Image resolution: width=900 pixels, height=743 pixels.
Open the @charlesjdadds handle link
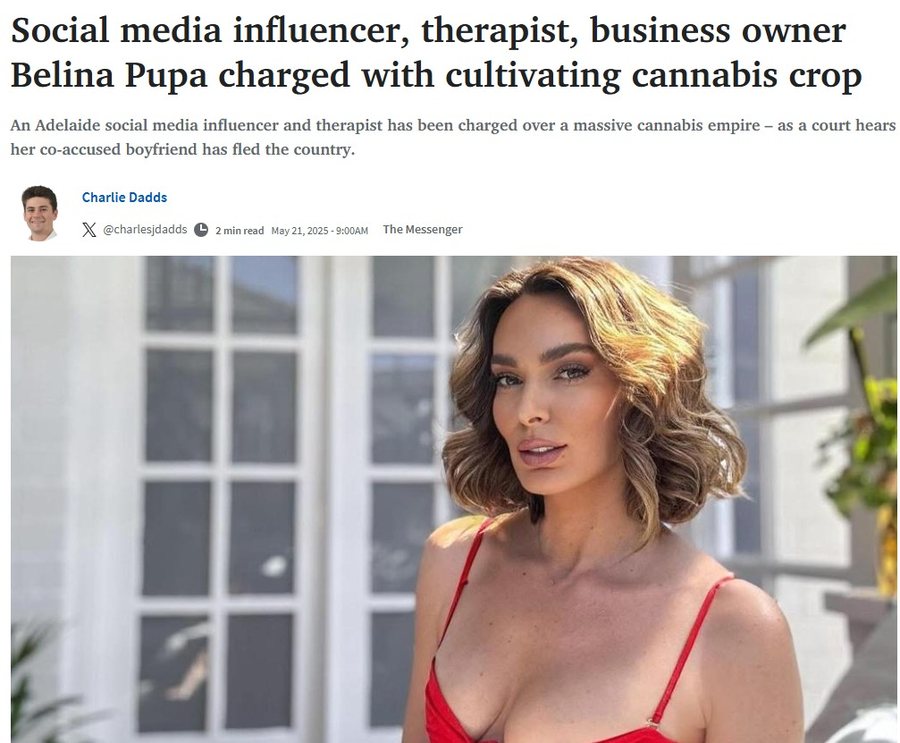pos(145,229)
